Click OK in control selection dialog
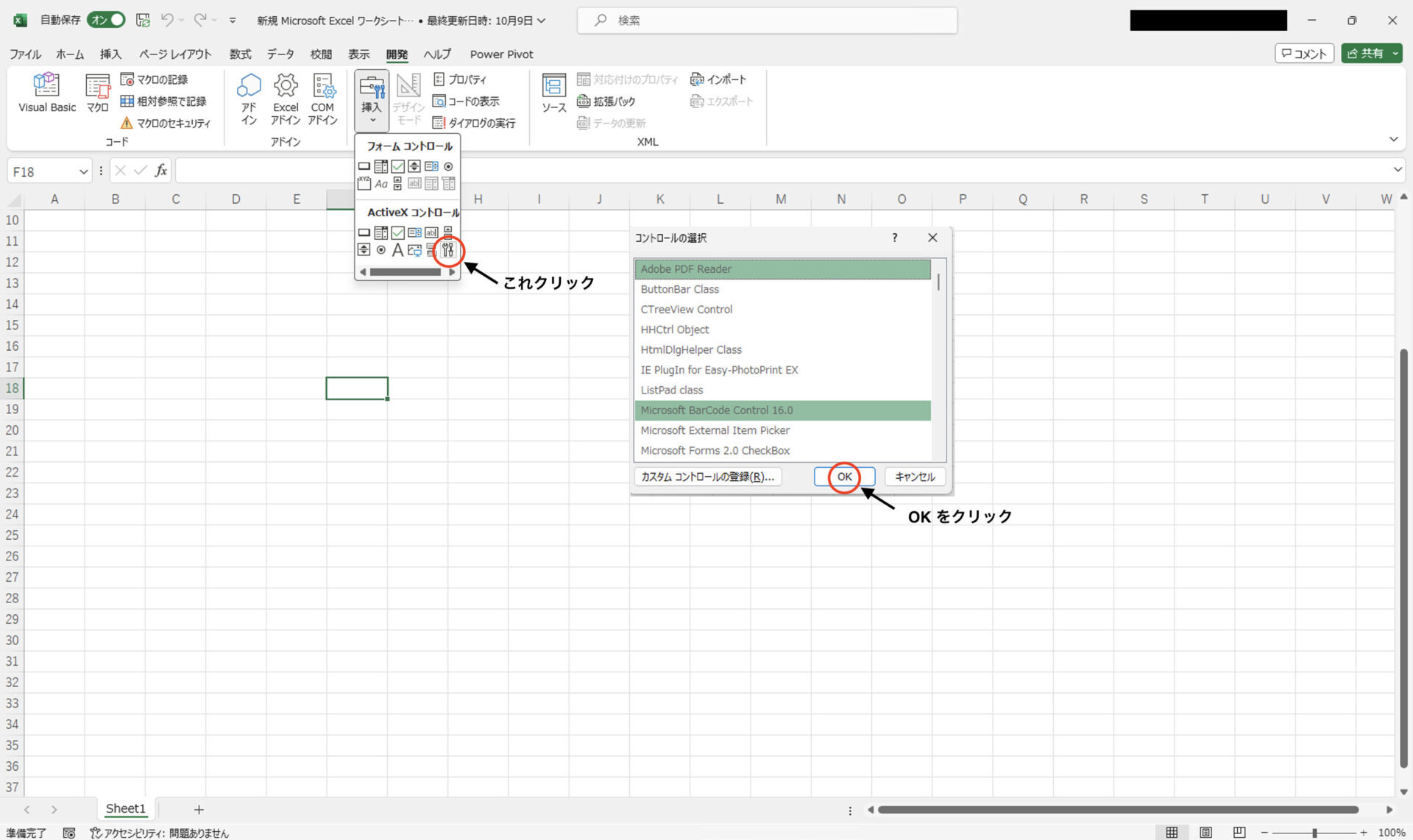This screenshot has width=1413, height=840. pyautogui.click(x=844, y=477)
